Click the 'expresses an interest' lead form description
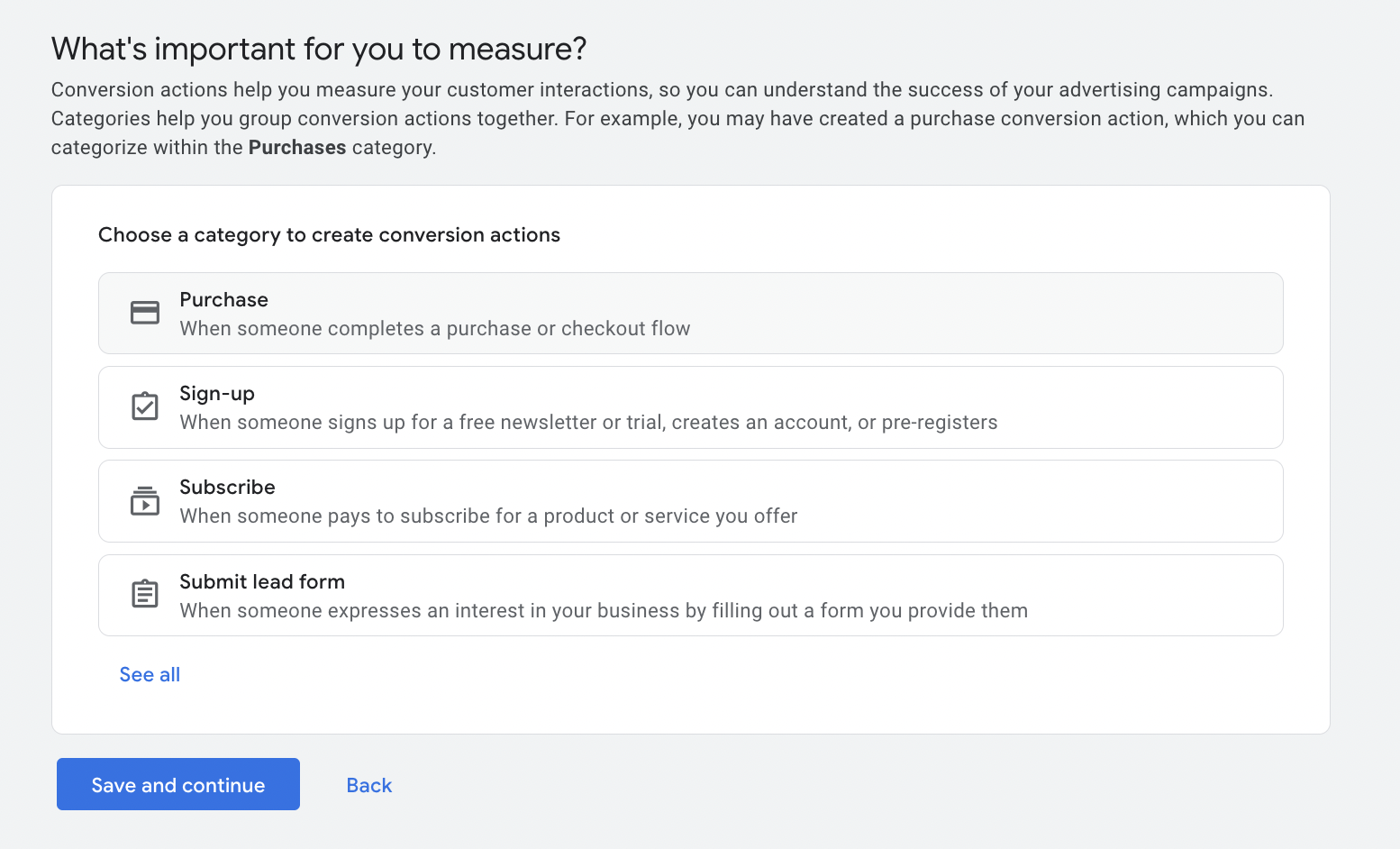Image resolution: width=1400 pixels, height=849 pixels. pyautogui.click(x=603, y=611)
